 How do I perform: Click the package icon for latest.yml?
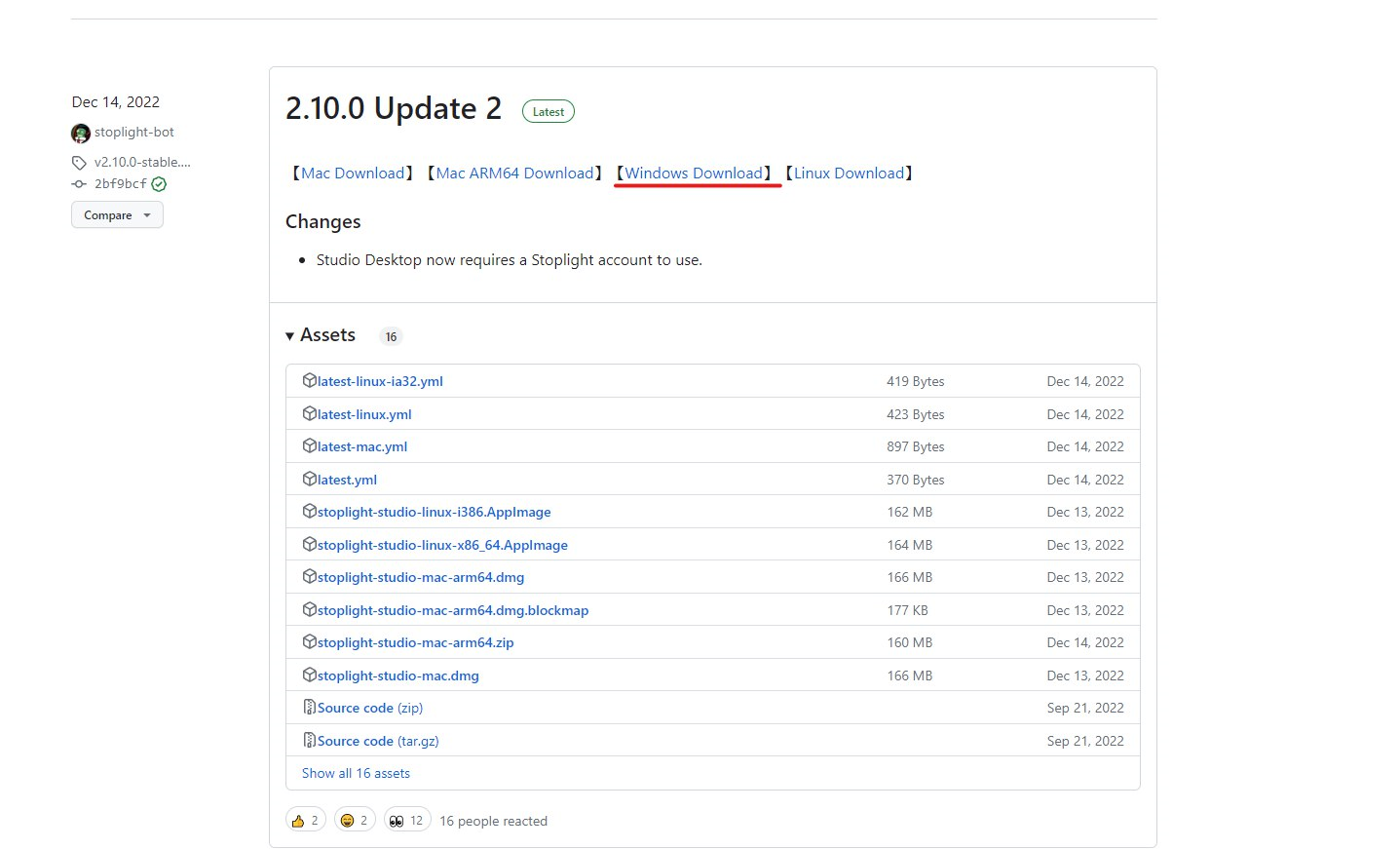pos(310,479)
